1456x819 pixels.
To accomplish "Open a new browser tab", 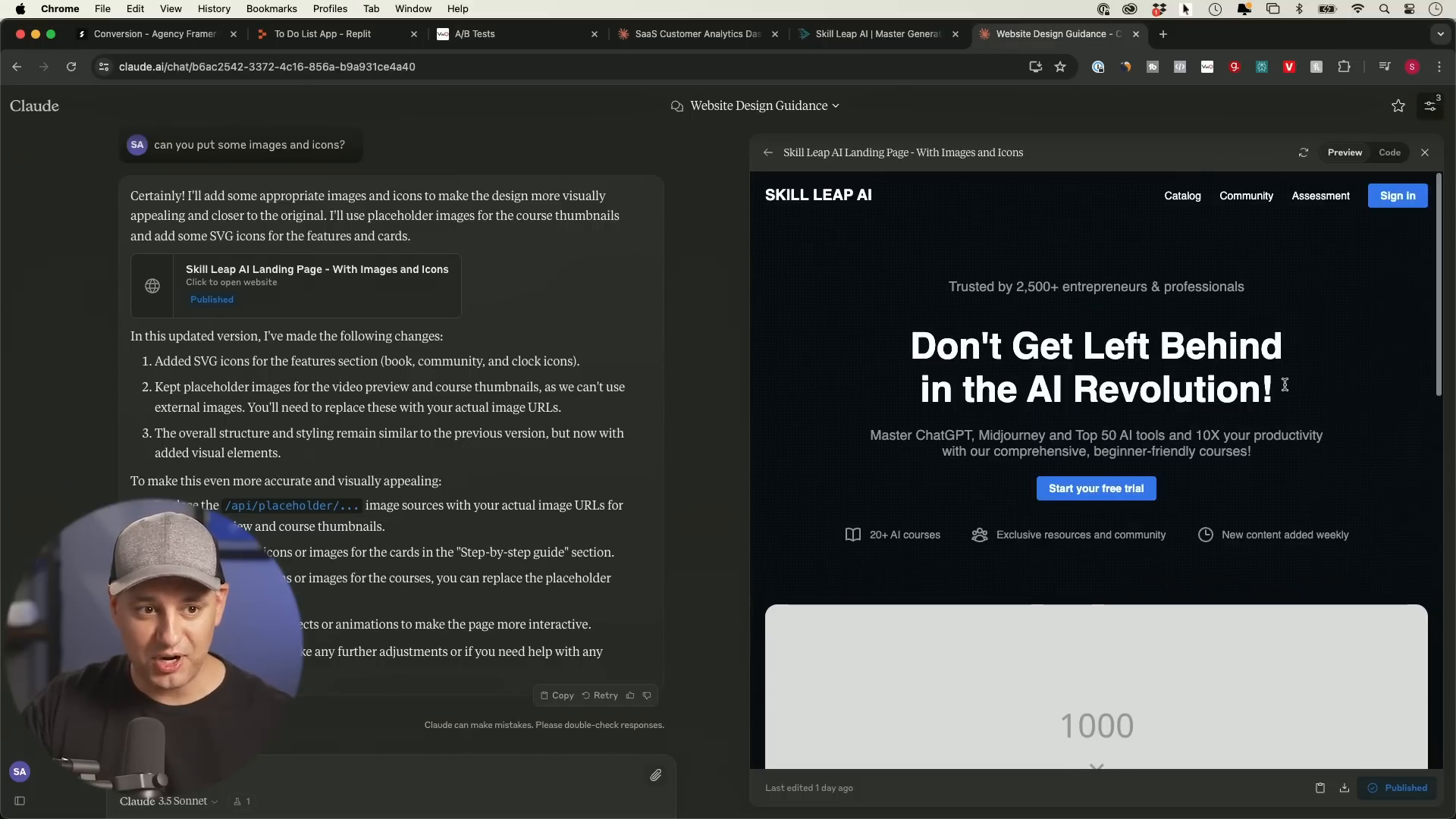I will click(x=1163, y=34).
